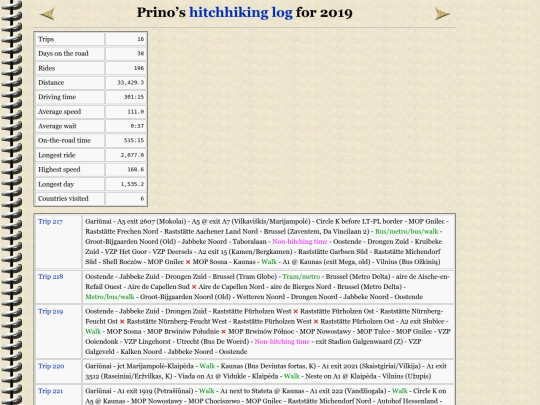This screenshot has height=405, width=540.
Task: Open the Trip 221 link
Action: coord(50,391)
